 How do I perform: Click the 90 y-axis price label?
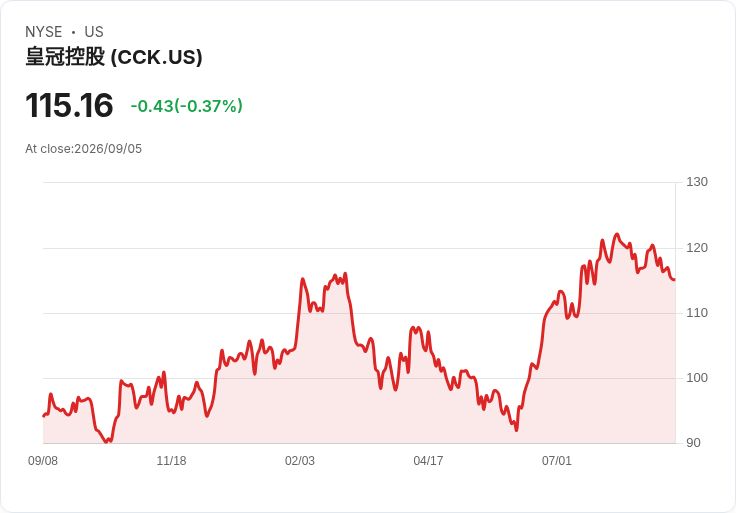click(x=693, y=443)
